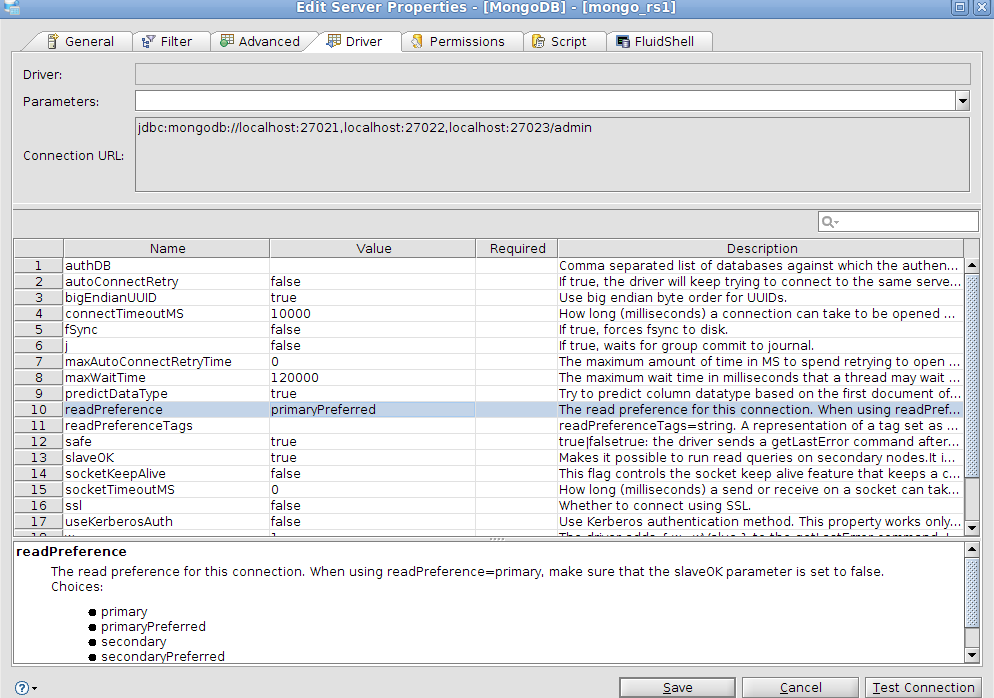This screenshot has width=994, height=698.
Task: Save the server properties
Action: 677,688
